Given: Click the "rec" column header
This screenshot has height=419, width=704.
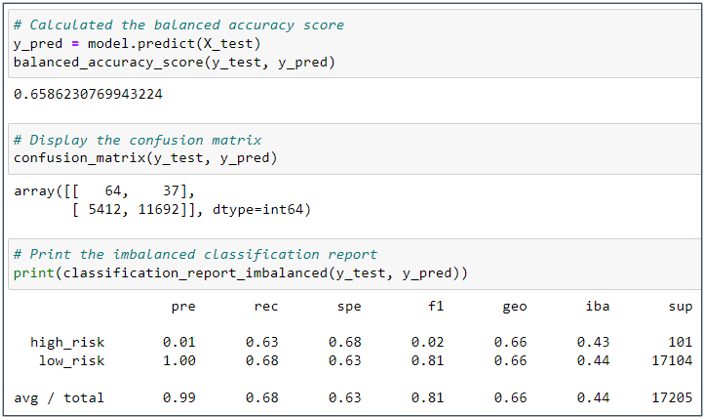Looking at the screenshot, I should (x=266, y=307).
